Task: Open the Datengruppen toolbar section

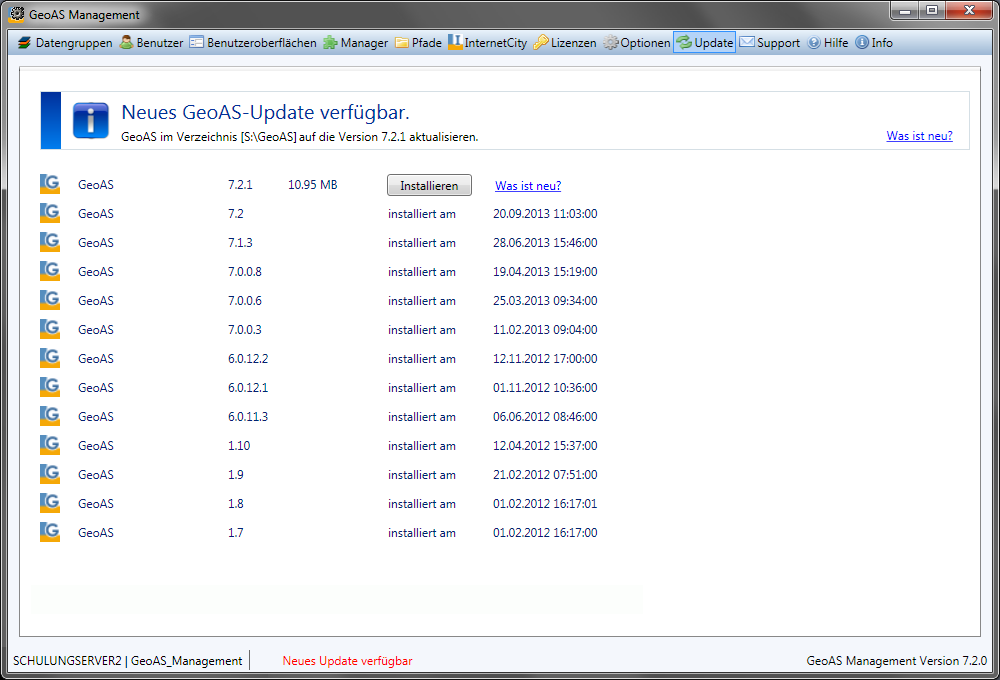Action: click(x=65, y=43)
